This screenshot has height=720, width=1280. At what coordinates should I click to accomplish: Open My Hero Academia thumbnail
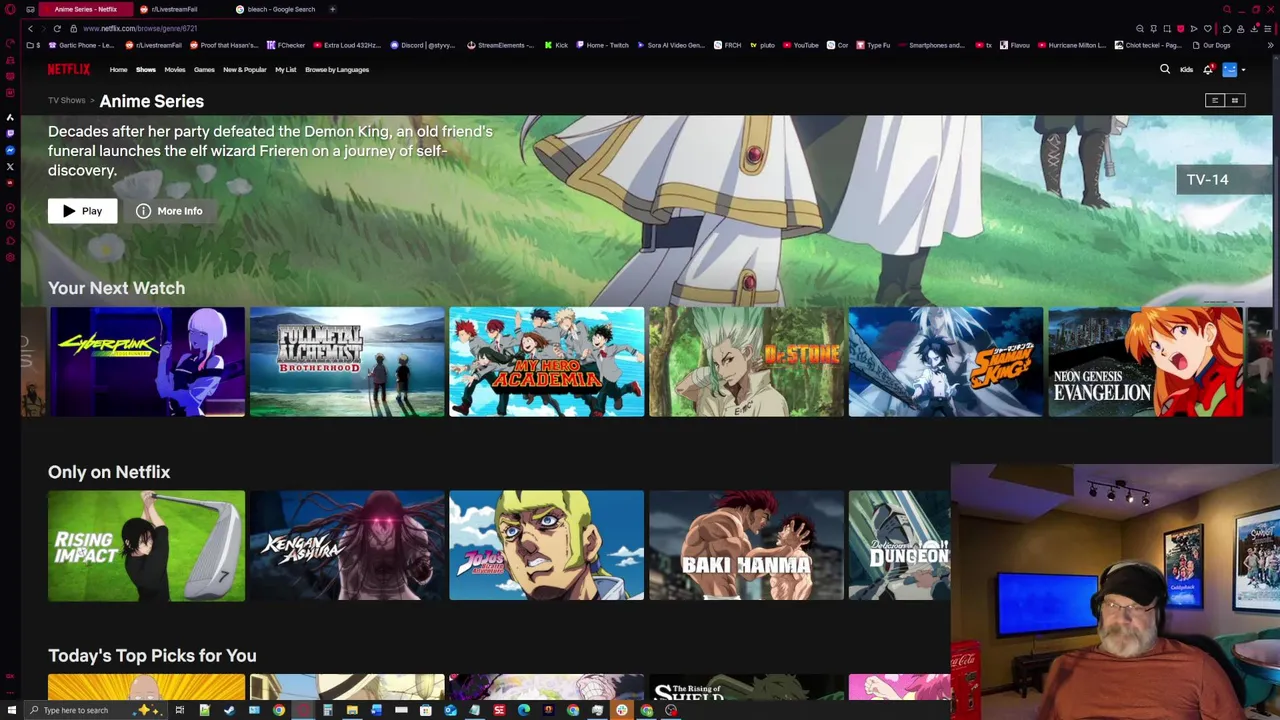tap(547, 362)
